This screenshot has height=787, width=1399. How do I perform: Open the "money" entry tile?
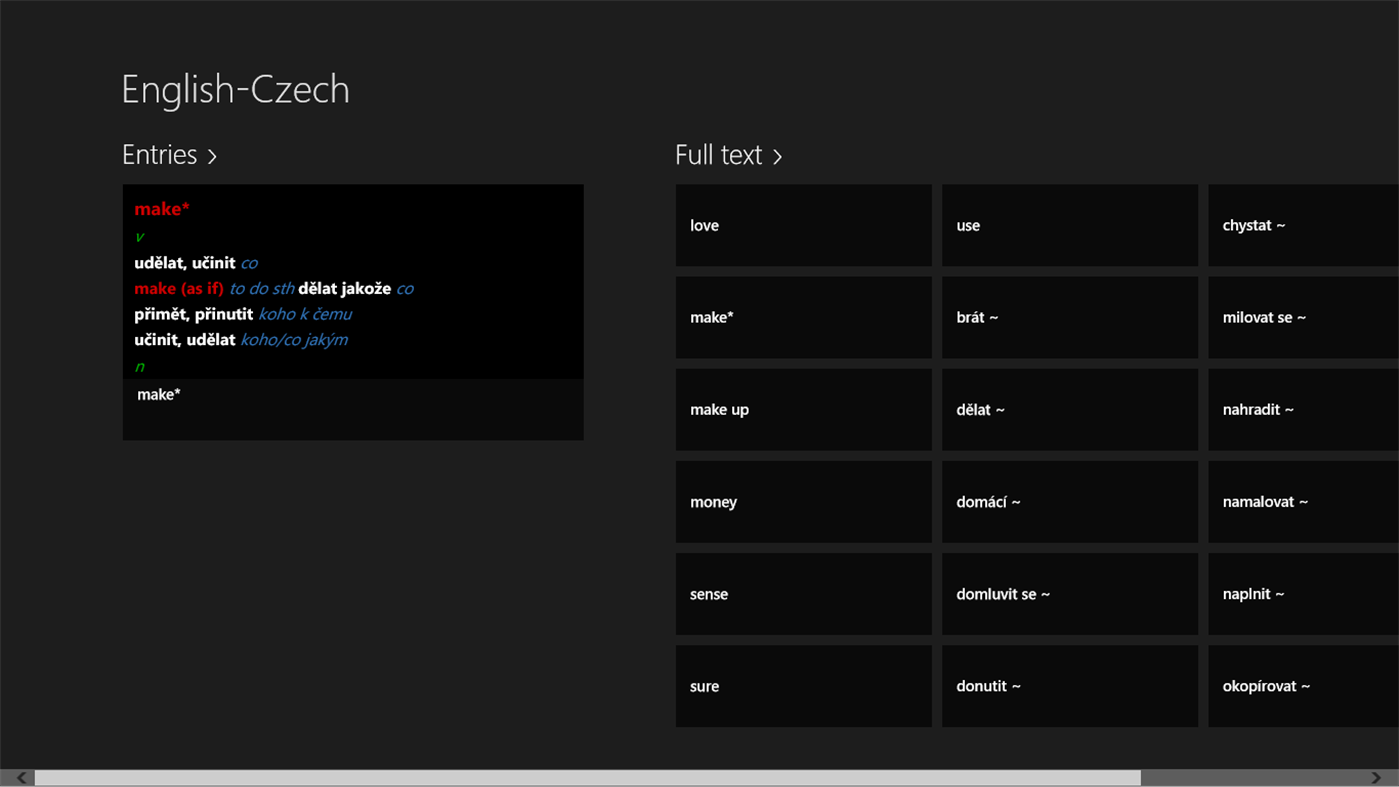803,501
